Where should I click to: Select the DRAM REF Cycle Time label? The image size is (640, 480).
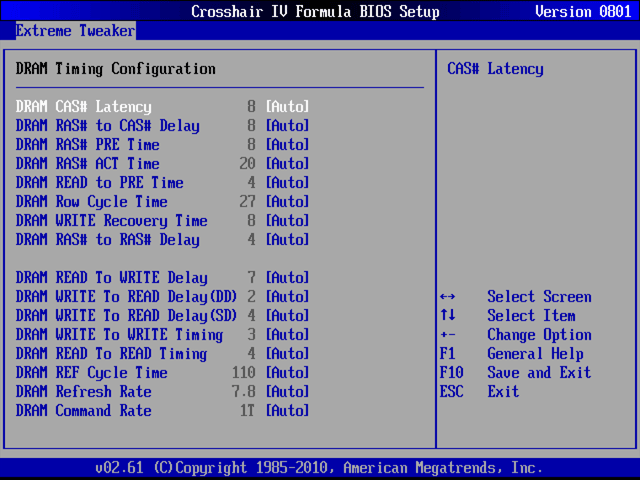(92, 372)
